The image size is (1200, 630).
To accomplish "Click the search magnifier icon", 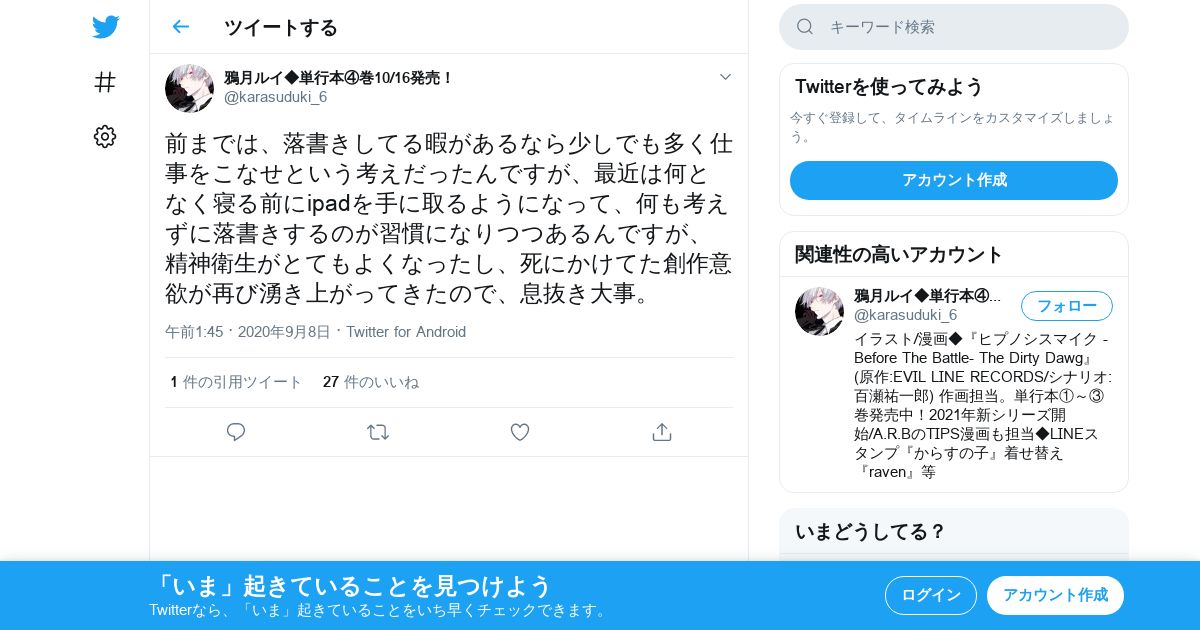I will point(805,27).
